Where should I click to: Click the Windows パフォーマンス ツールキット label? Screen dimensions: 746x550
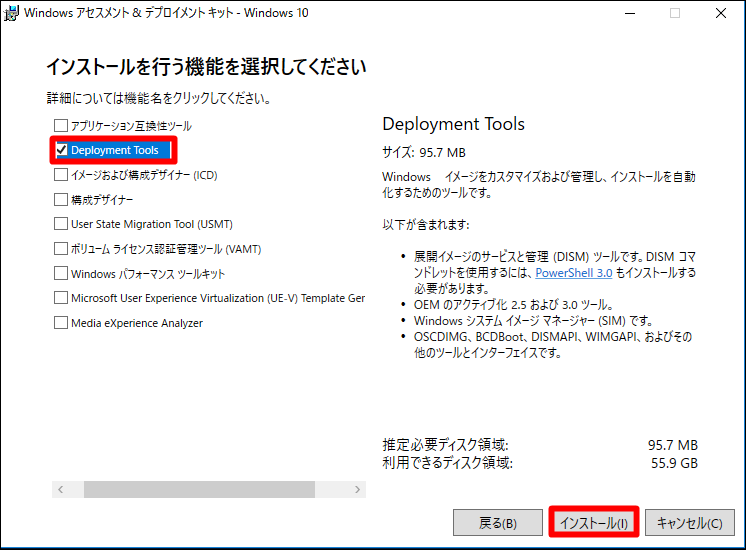pos(147,274)
